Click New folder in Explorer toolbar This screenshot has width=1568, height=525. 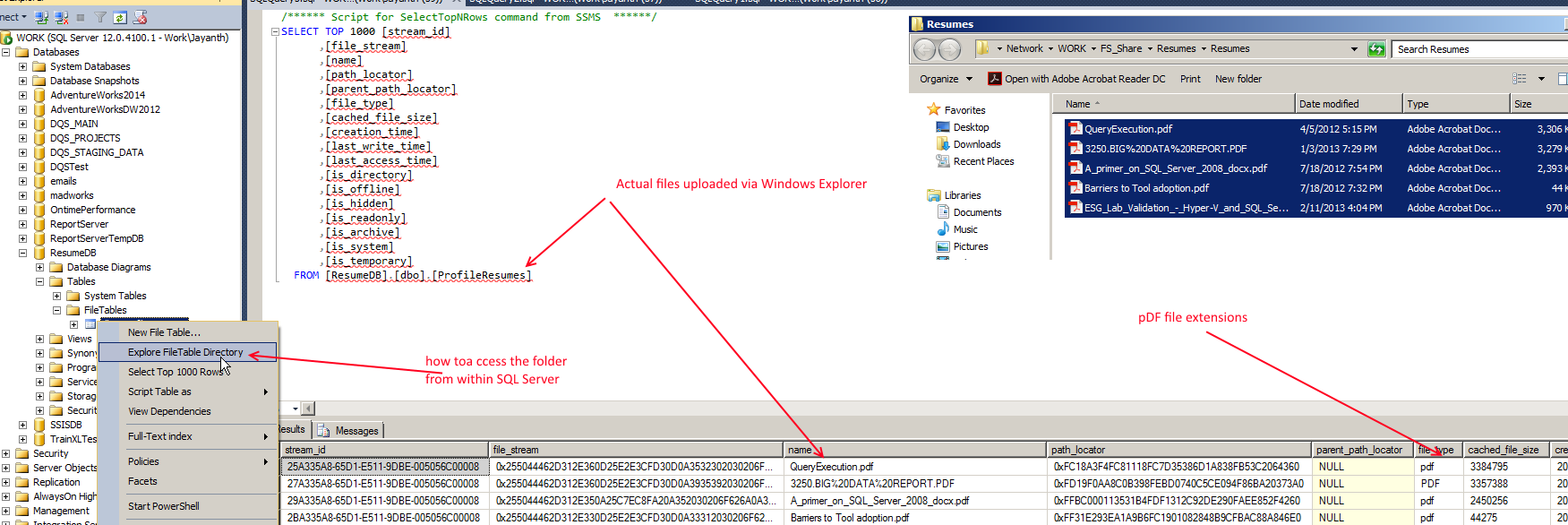pyautogui.click(x=1238, y=79)
